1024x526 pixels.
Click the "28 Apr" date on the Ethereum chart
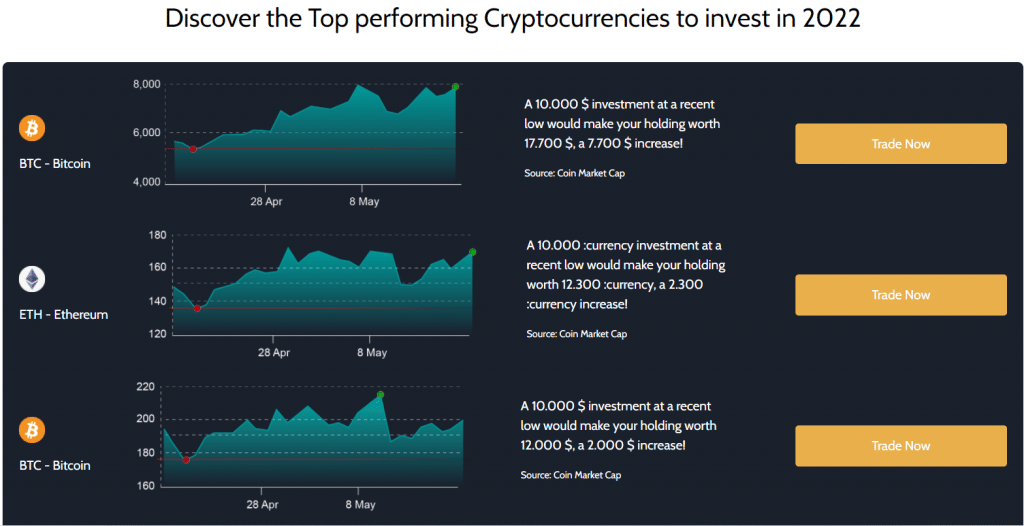pos(274,353)
